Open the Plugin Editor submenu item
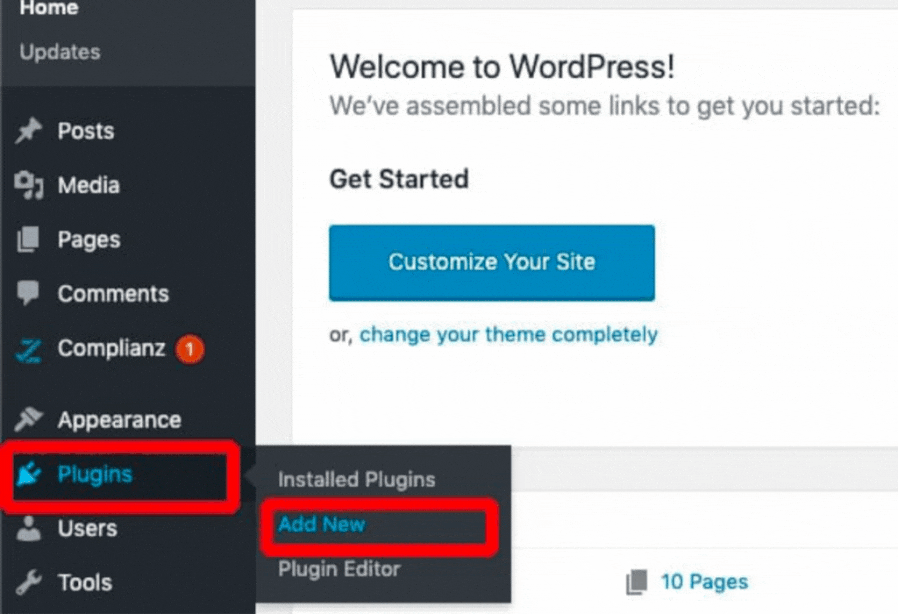The image size is (898, 614). [339, 570]
